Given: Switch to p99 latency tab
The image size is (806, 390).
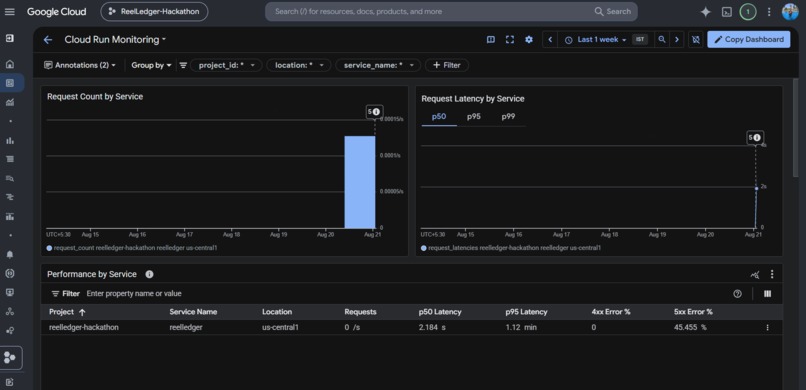Looking at the screenshot, I should (x=508, y=117).
